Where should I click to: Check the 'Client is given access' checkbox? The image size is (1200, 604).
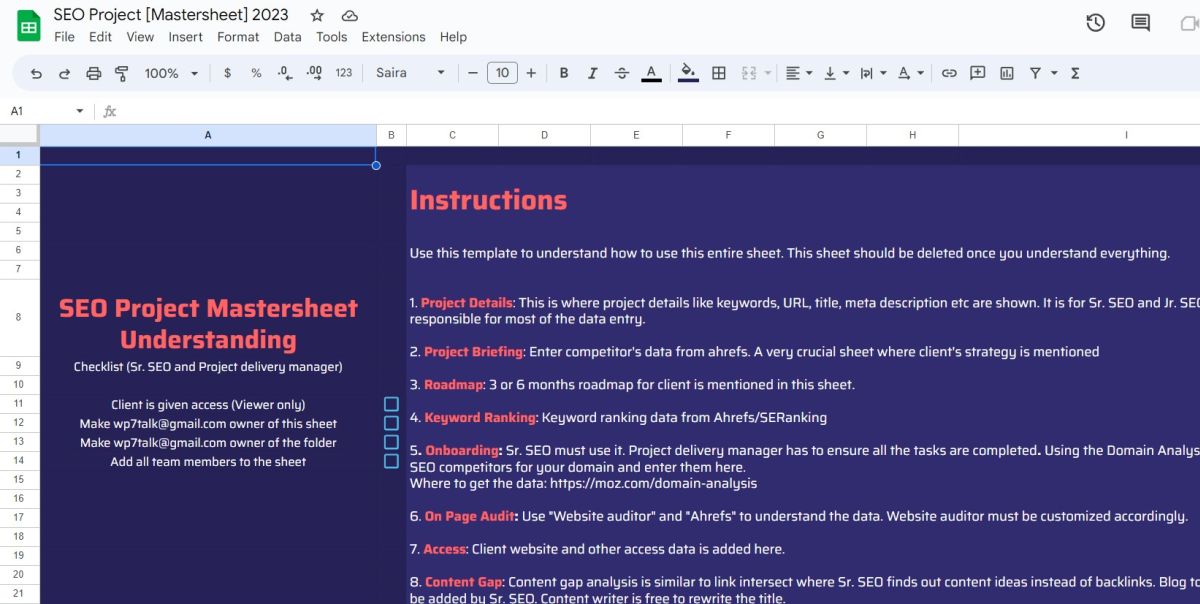(x=391, y=404)
